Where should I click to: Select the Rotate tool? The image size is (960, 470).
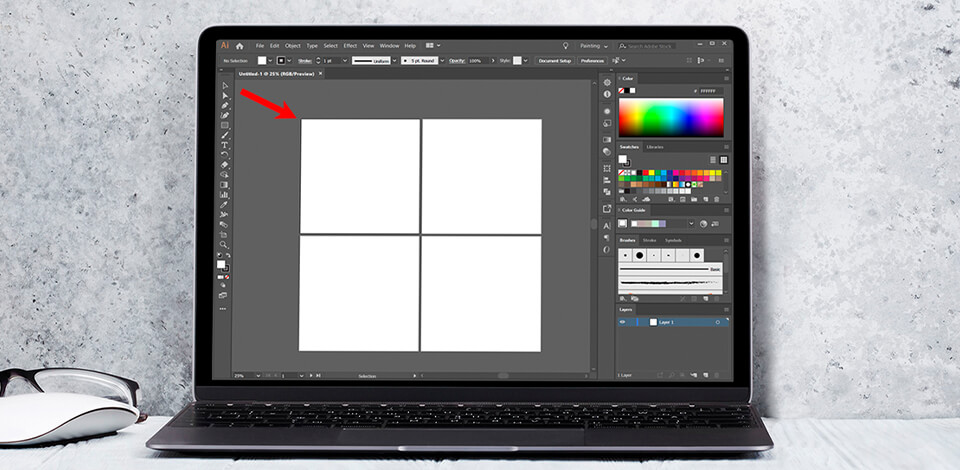pos(225,155)
